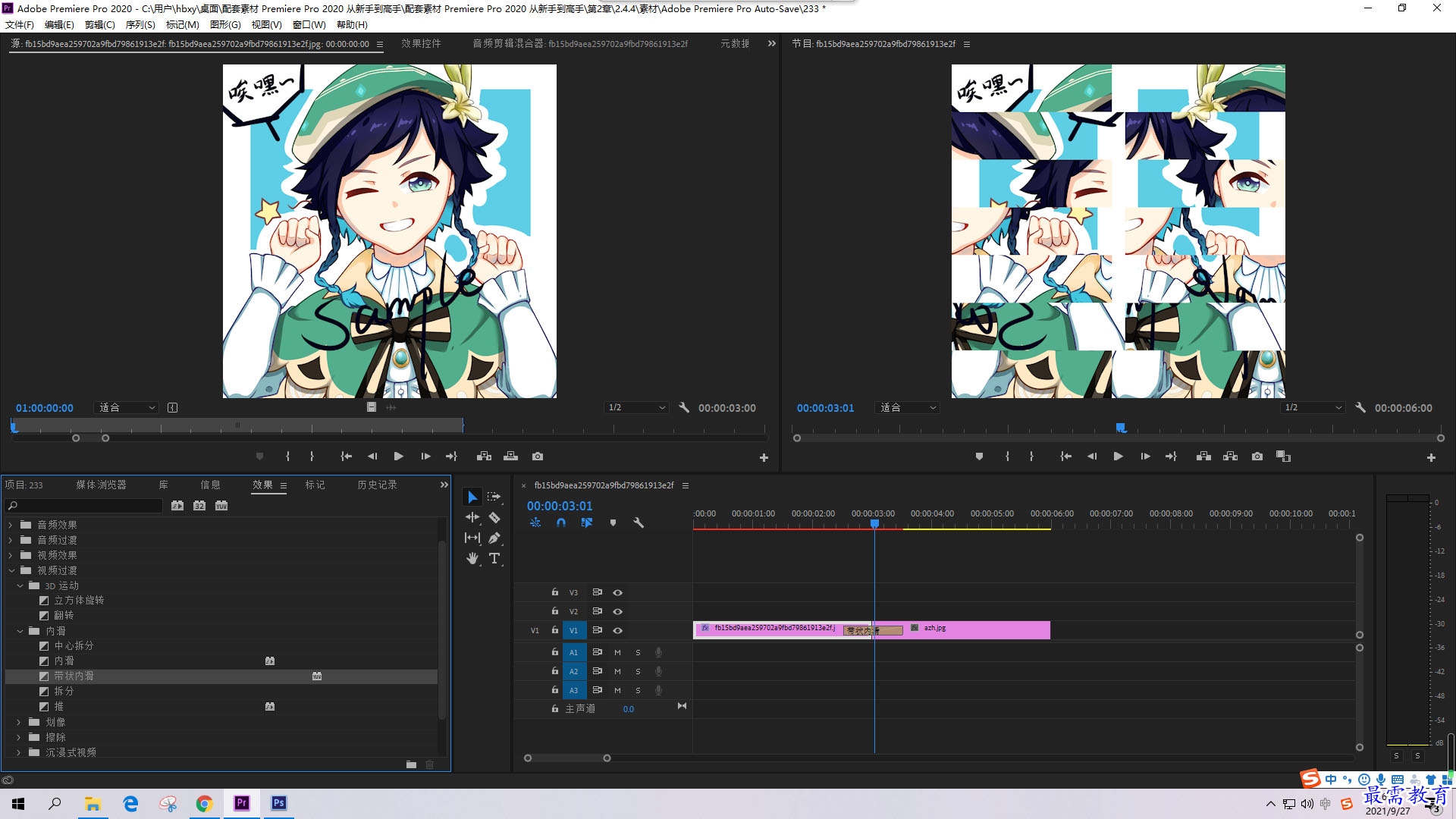Open program monitor settings wrench
The height and width of the screenshot is (819, 1456).
tap(1360, 408)
